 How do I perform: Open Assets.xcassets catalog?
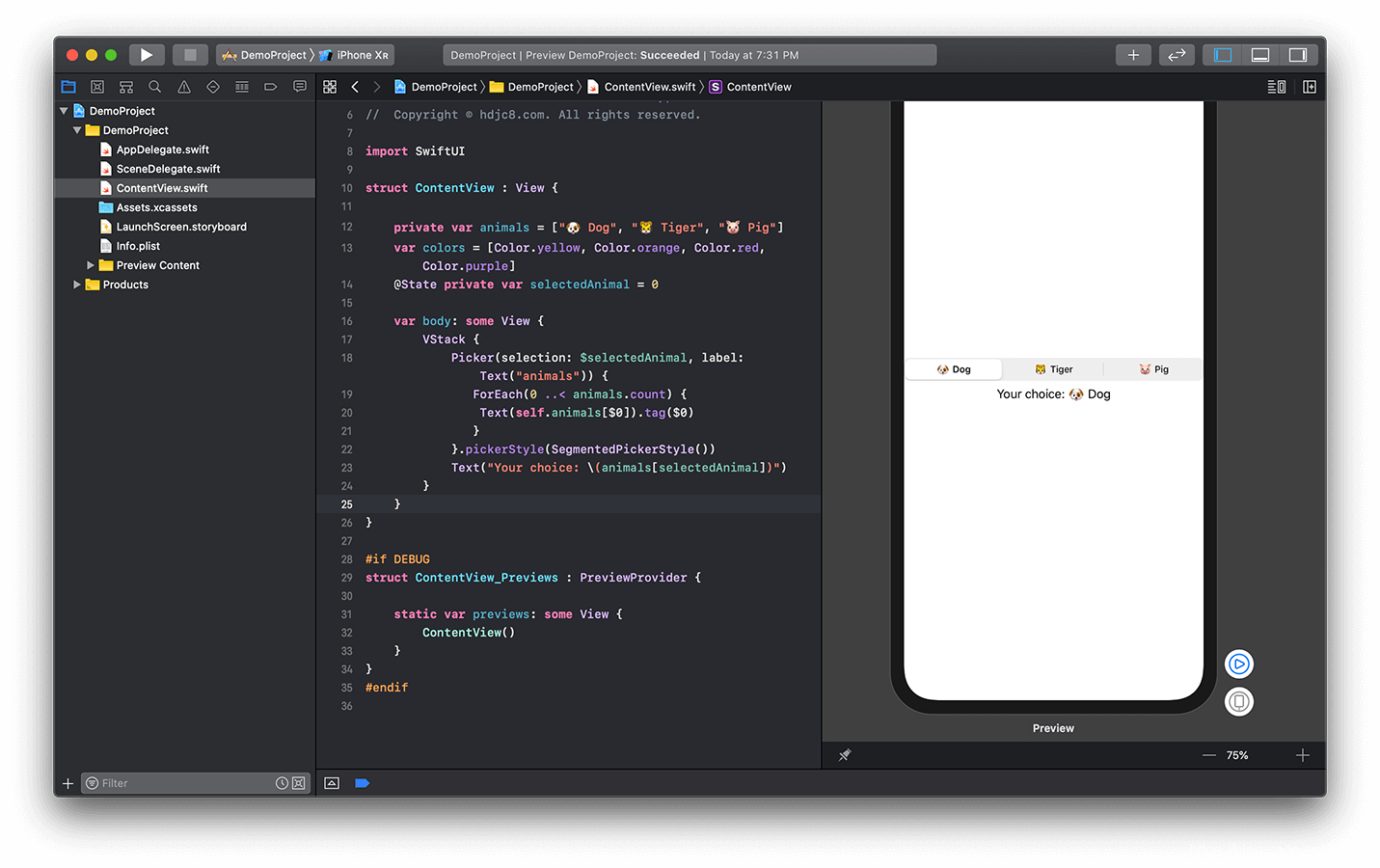[156, 207]
